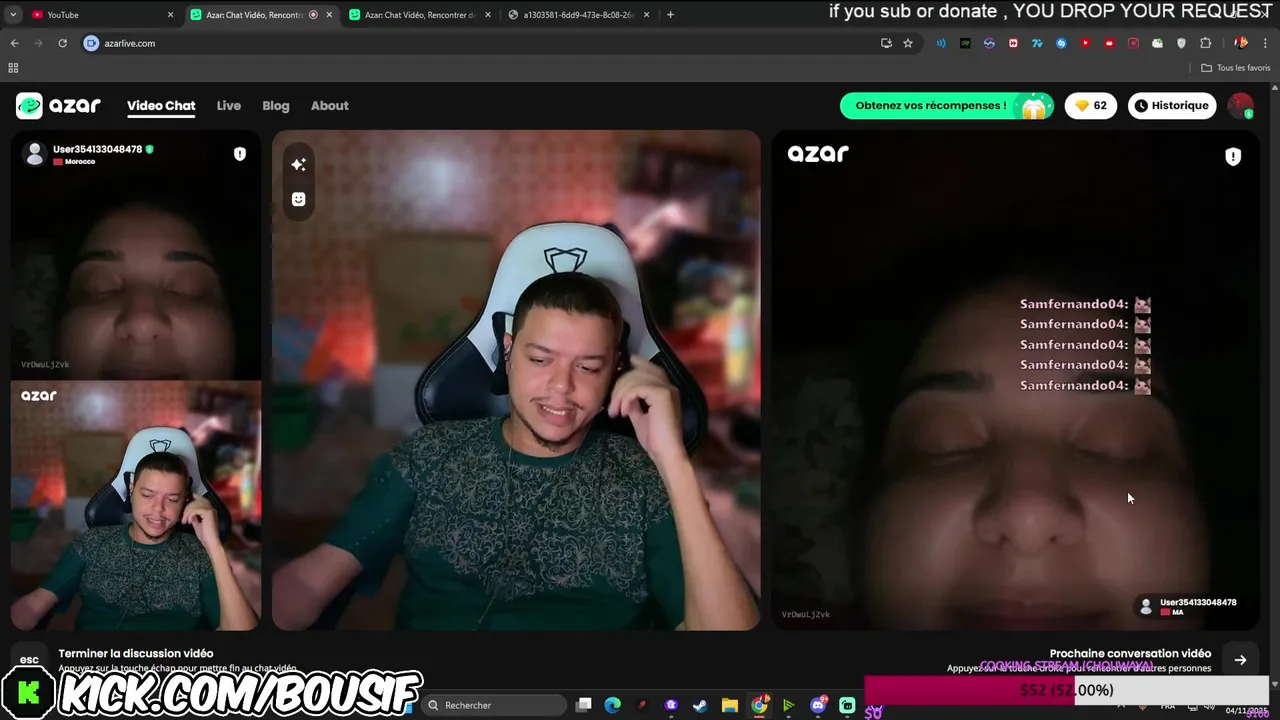Open Discord from the taskbar
The width and height of the screenshot is (1280, 720).
(x=818, y=705)
